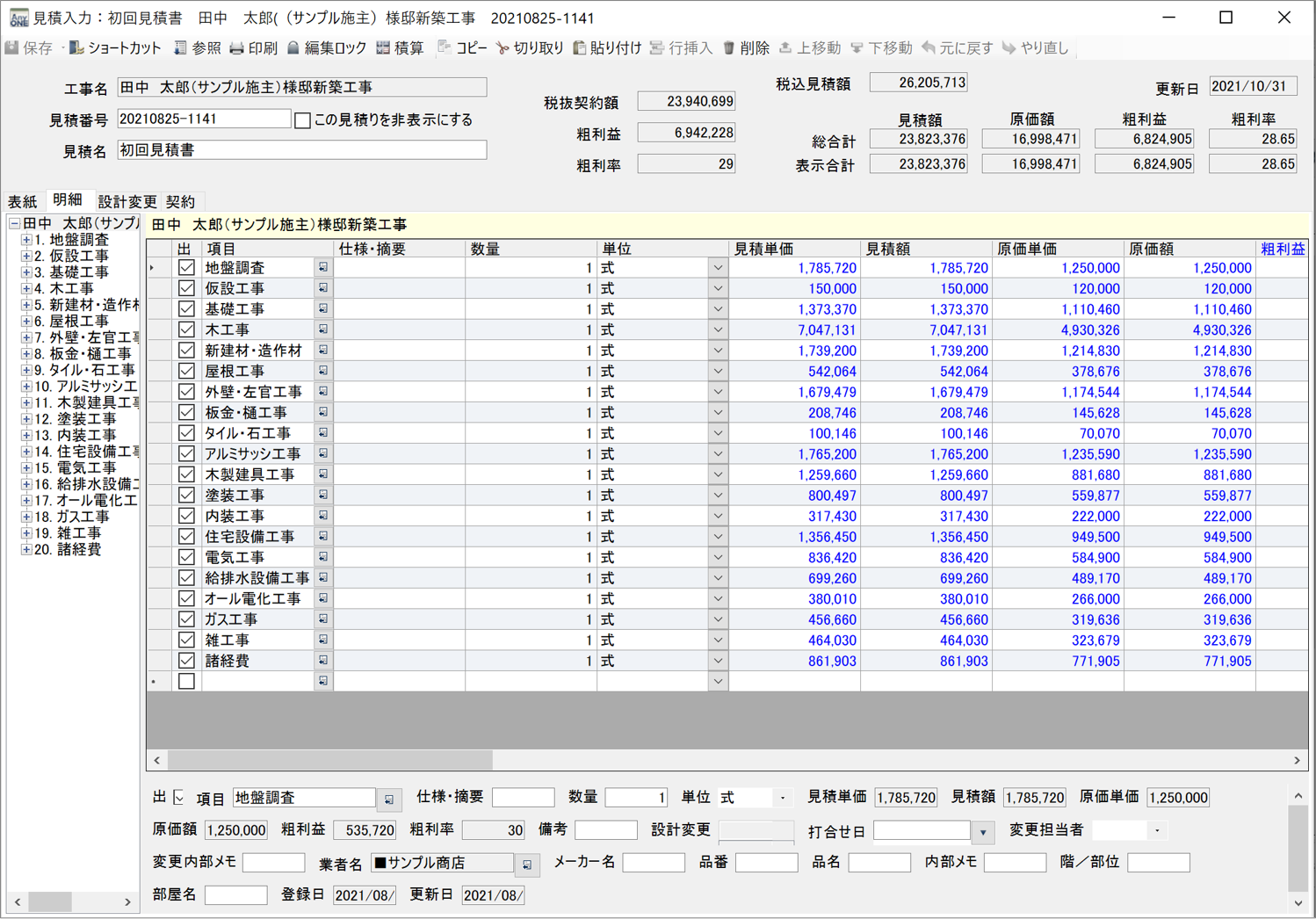Click the 参照 reference icon

tap(180, 48)
